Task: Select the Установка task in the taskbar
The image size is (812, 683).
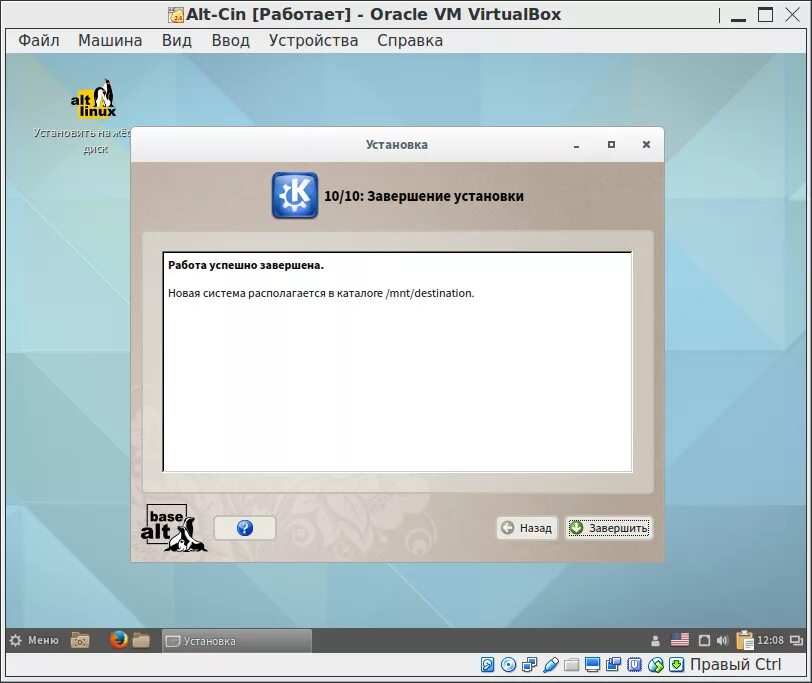Action: click(x=237, y=641)
